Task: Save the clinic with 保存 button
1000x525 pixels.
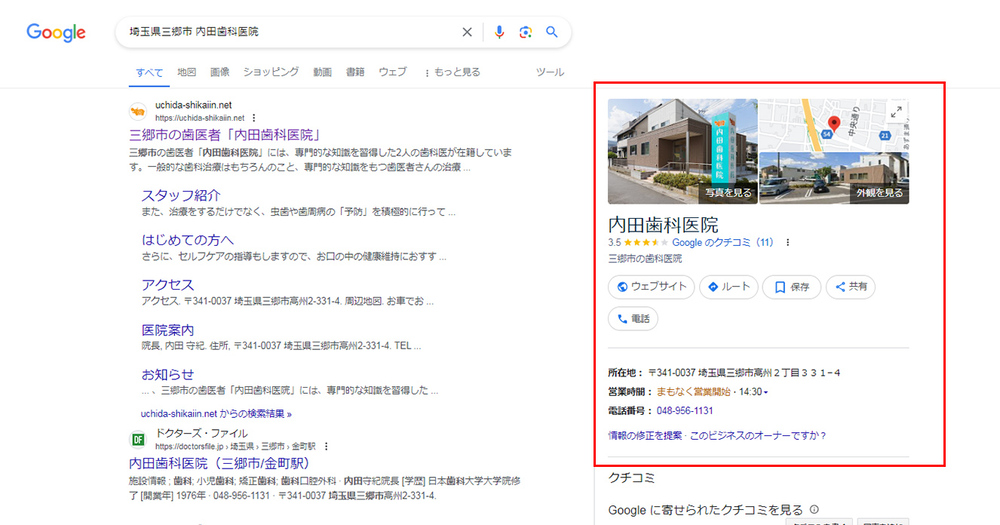Action: pyautogui.click(x=791, y=287)
